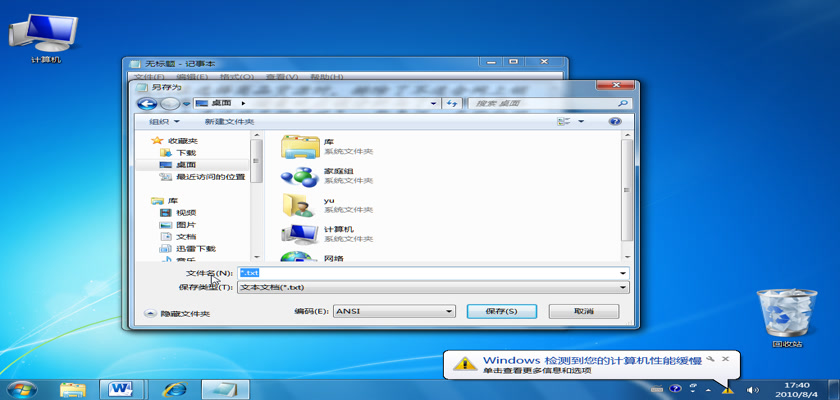840x400 pixels.
Task: Select 最近访问的位置 in favorites list
Action: (210, 177)
